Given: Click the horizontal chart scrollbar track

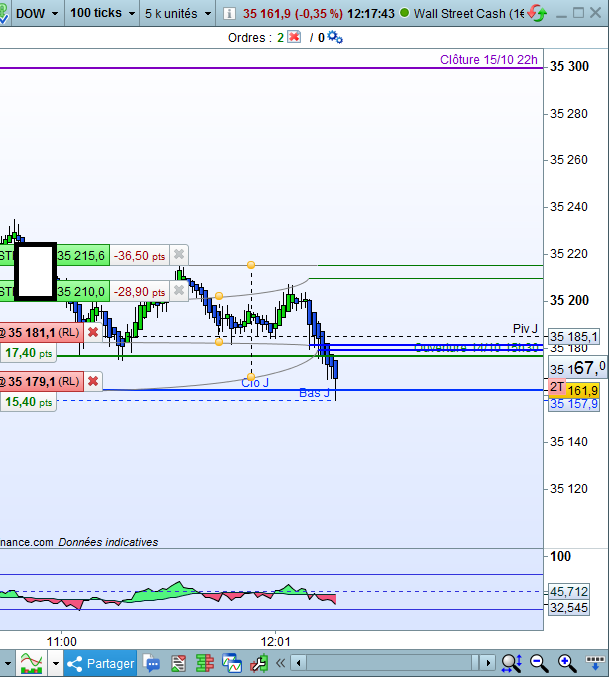Looking at the screenshot, I should 393,662.
